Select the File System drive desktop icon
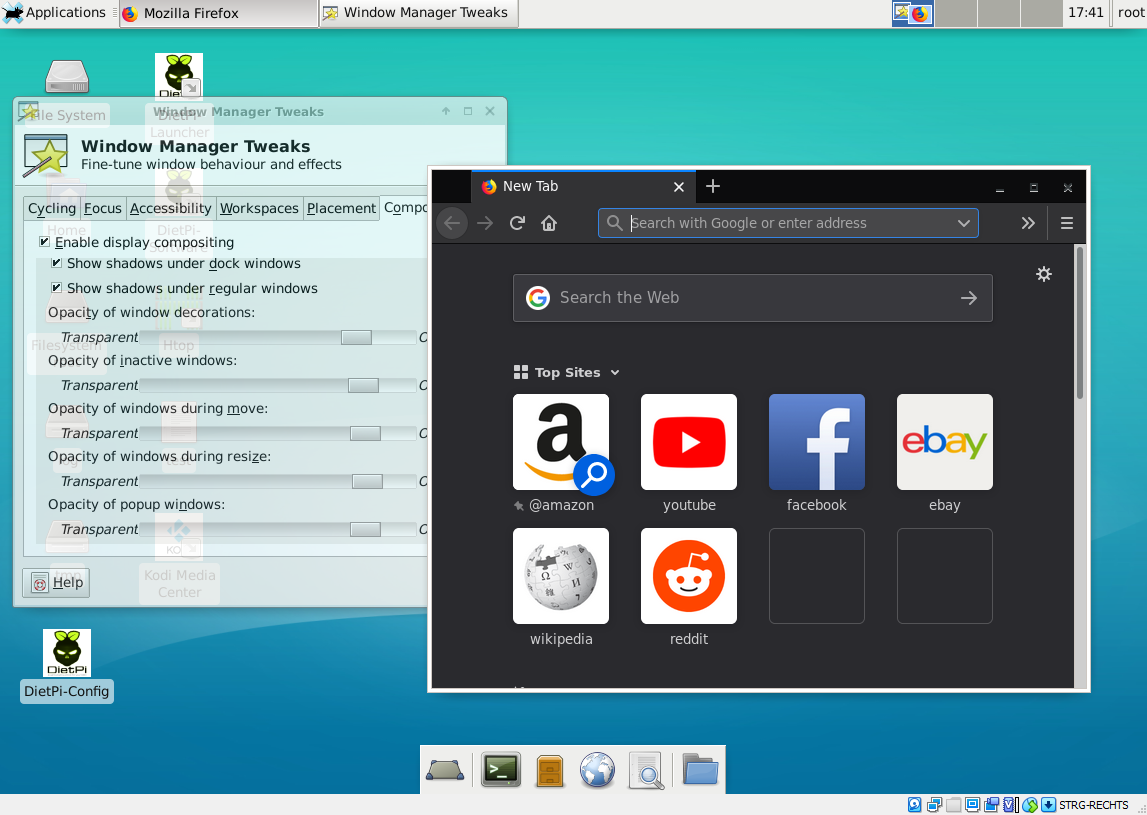Screen dimensions: 1147x815 pyautogui.click(x=67, y=76)
